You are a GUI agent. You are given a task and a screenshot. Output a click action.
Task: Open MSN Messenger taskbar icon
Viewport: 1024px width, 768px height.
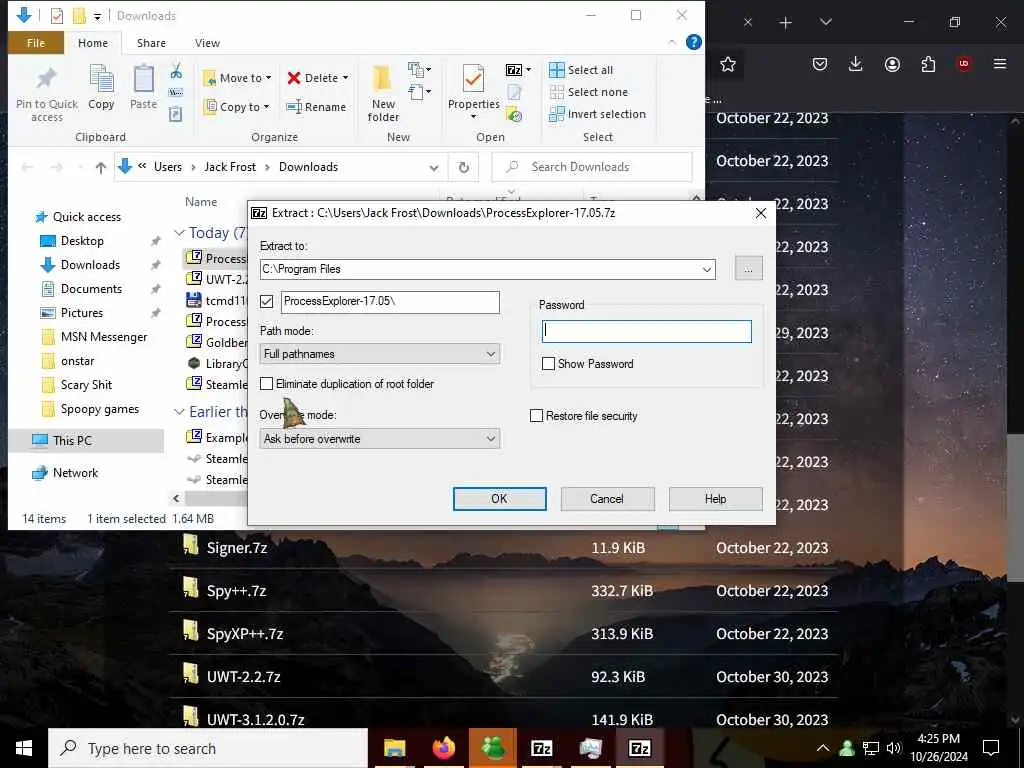492,748
